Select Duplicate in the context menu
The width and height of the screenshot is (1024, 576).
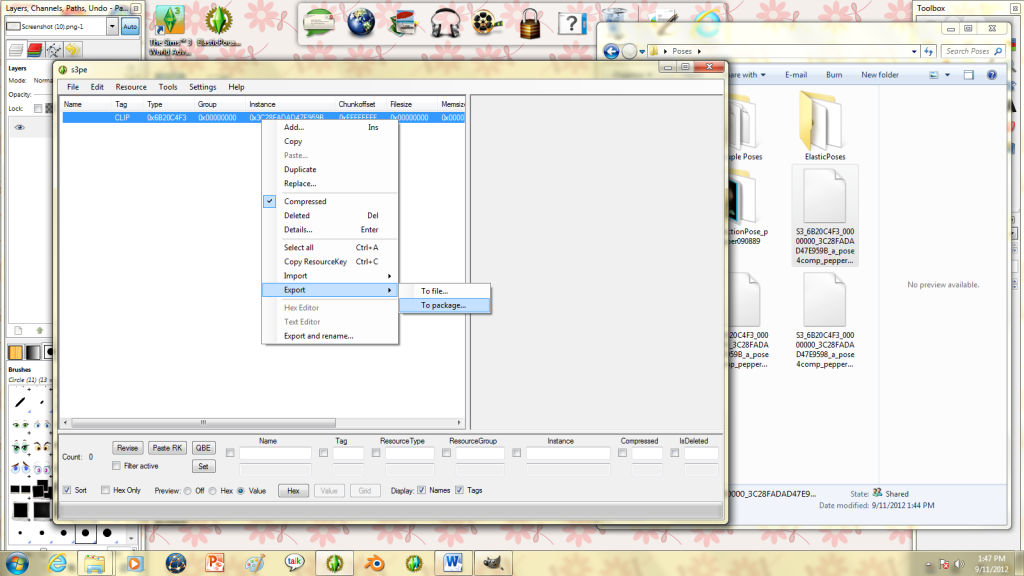tap(330, 169)
